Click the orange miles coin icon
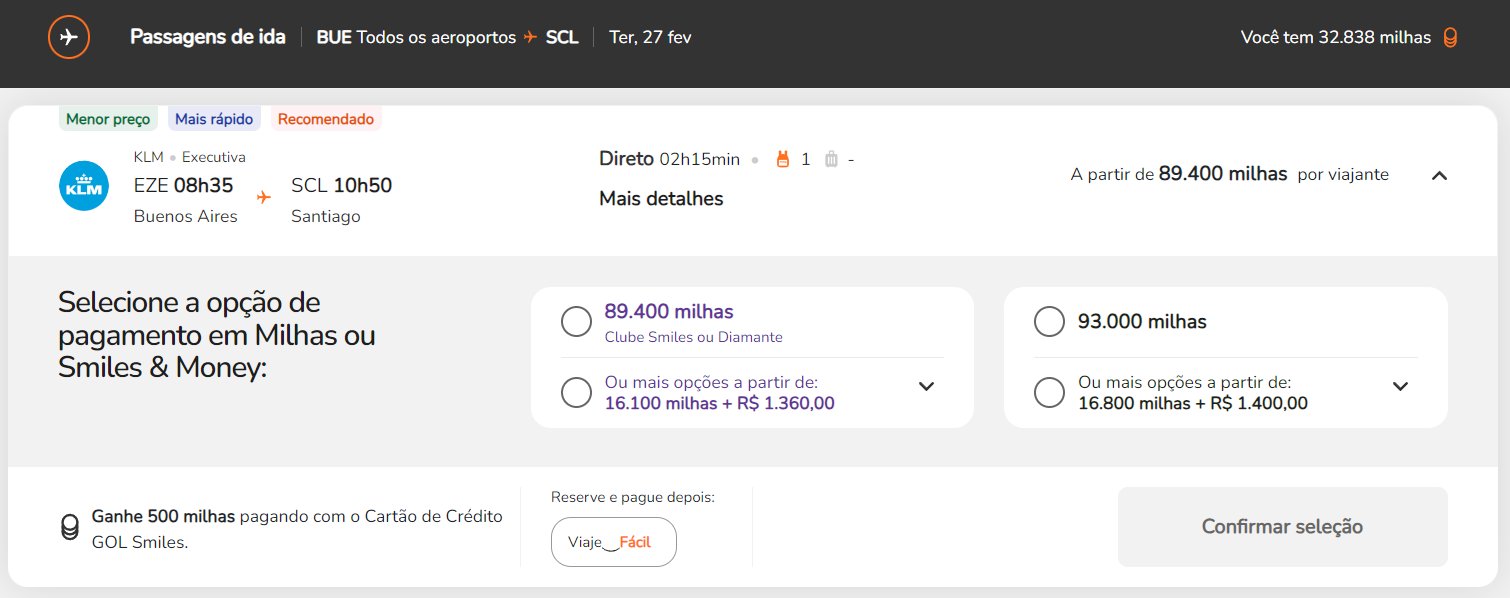Screen dimensions: 1510x598 click(1450, 38)
